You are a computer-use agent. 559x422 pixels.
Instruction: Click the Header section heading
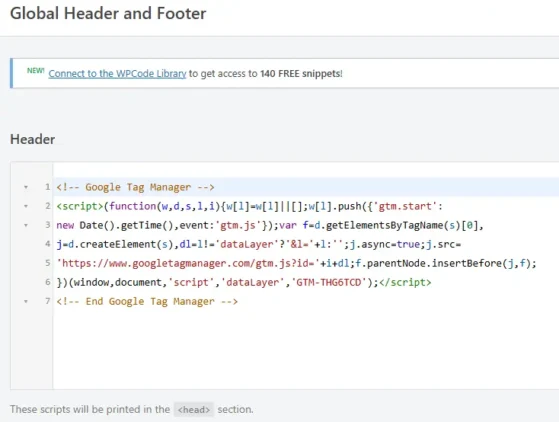(x=32, y=139)
